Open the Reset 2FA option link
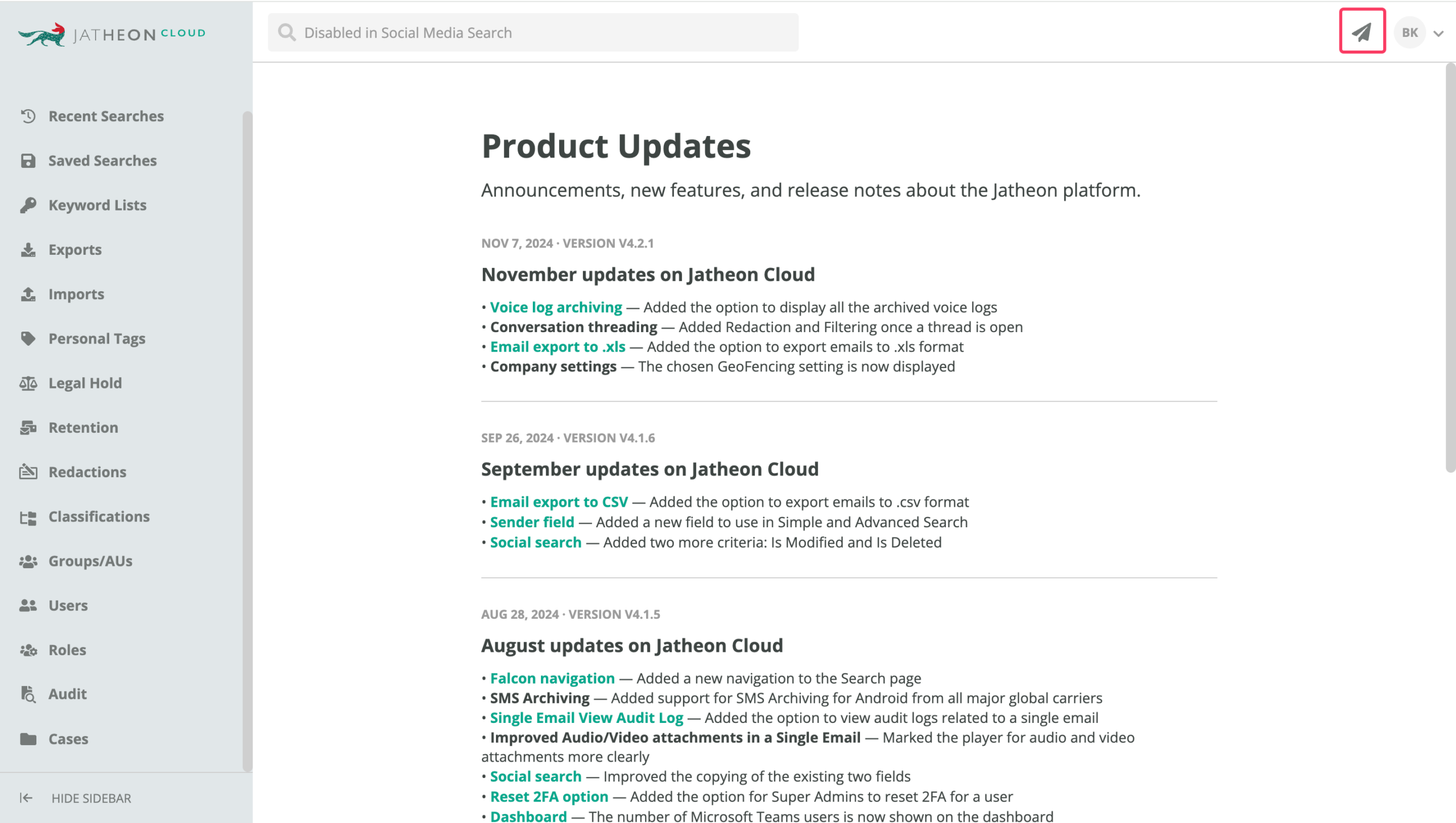This screenshot has width=1456, height=823. [x=549, y=797]
